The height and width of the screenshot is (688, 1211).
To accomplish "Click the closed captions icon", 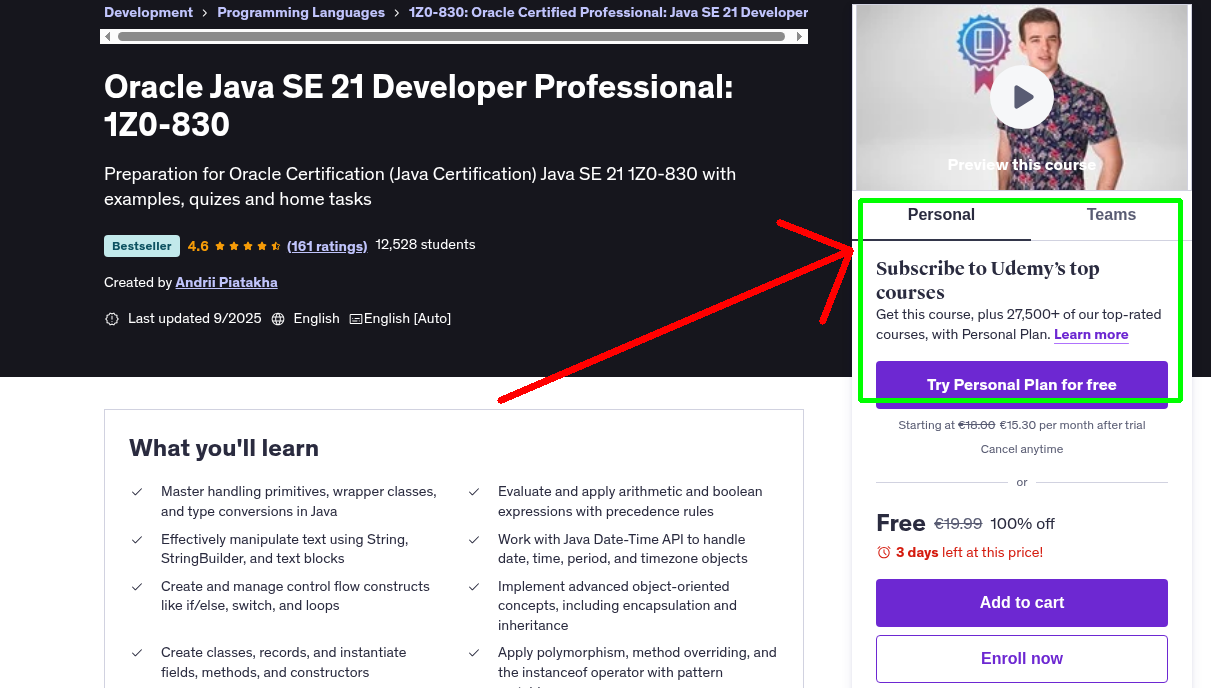I will point(356,319).
